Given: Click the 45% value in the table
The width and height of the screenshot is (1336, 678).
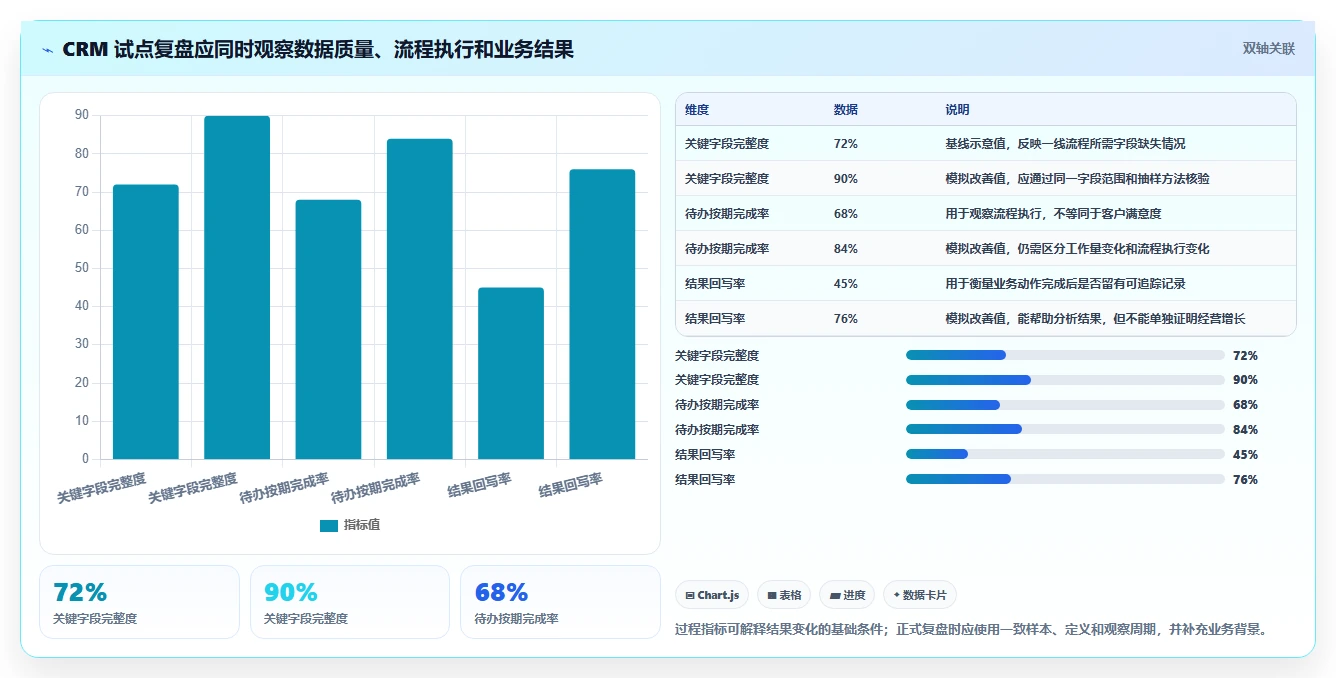Looking at the screenshot, I should [x=845, y=284].
